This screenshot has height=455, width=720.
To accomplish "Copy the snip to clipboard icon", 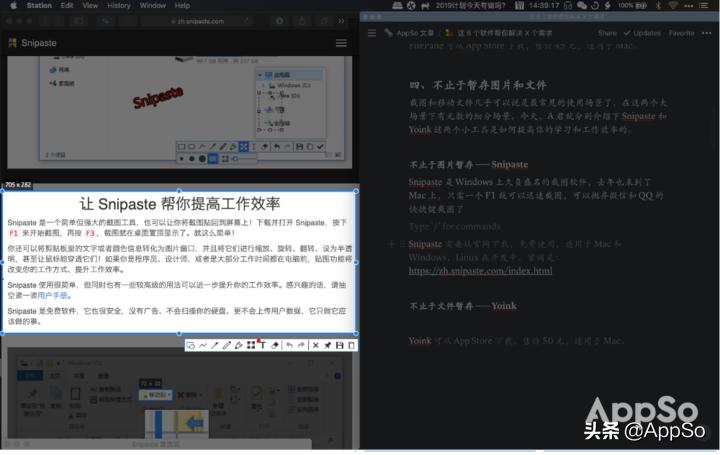I will pyautogui.click(x=351, y=346).
